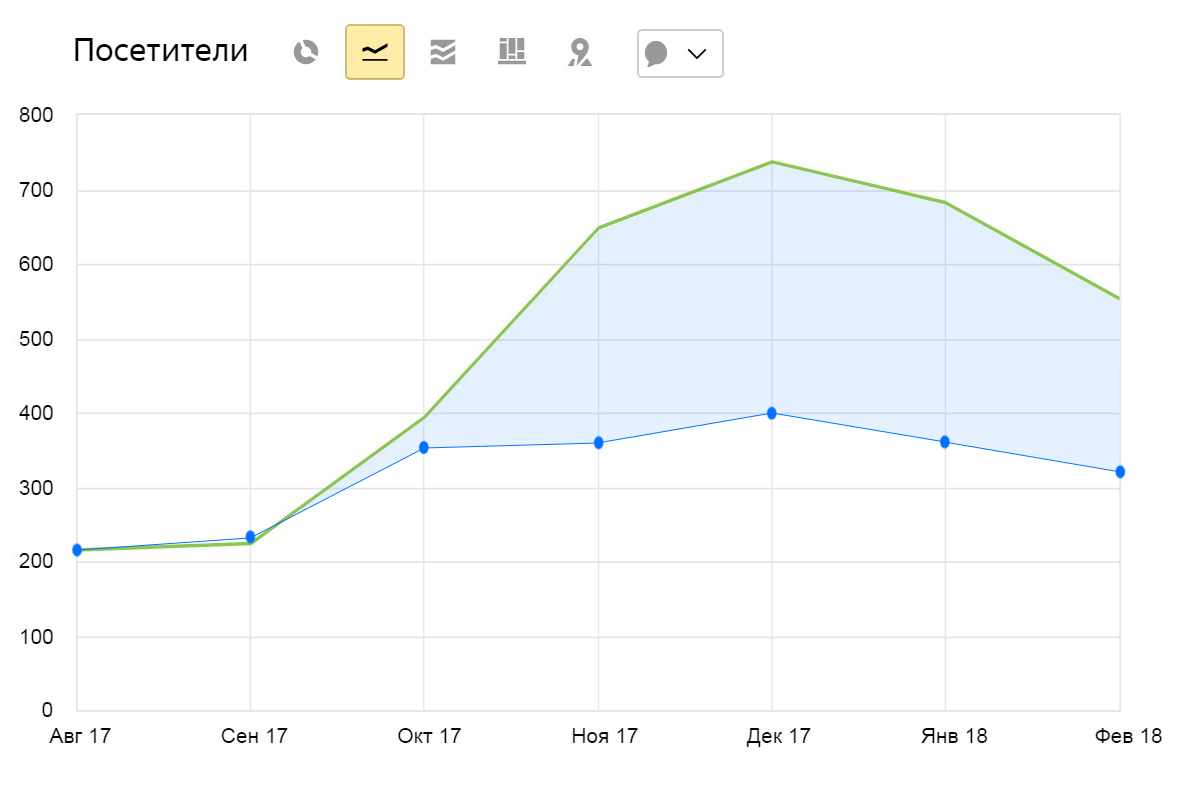The width and height of the screenshot is (1178, 785).
Task: Click the '700' y-axis value
Action: click(x=36, y=190)
